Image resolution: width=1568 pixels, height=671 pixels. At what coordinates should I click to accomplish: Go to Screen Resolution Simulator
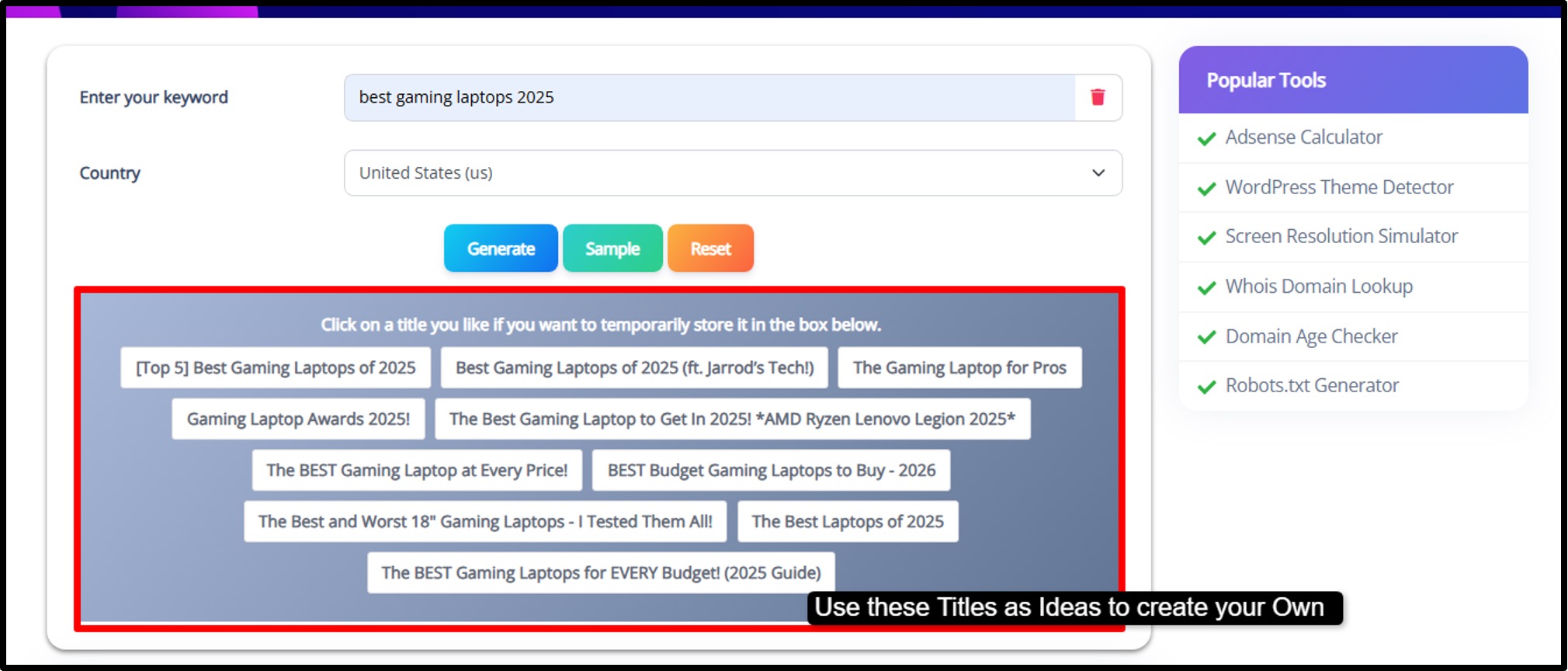tap(1341, 236)
